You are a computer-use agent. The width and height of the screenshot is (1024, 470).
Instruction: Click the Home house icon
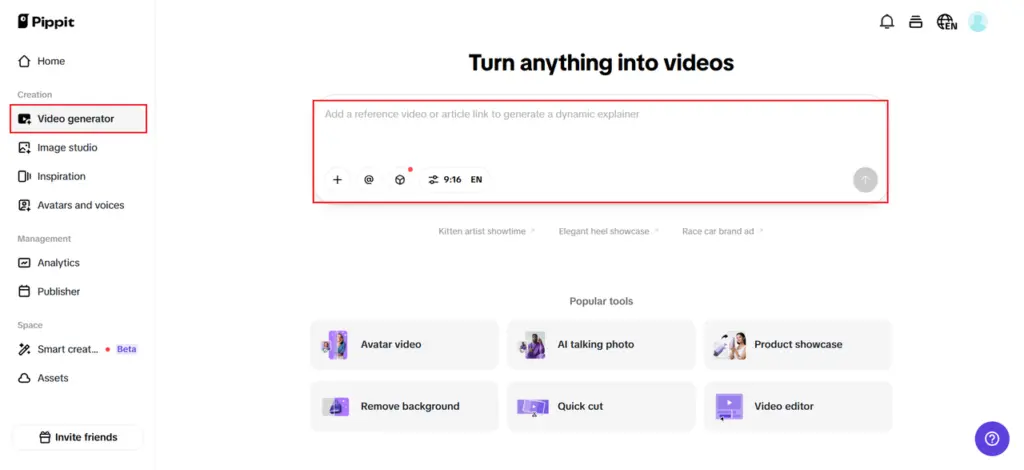24,61
